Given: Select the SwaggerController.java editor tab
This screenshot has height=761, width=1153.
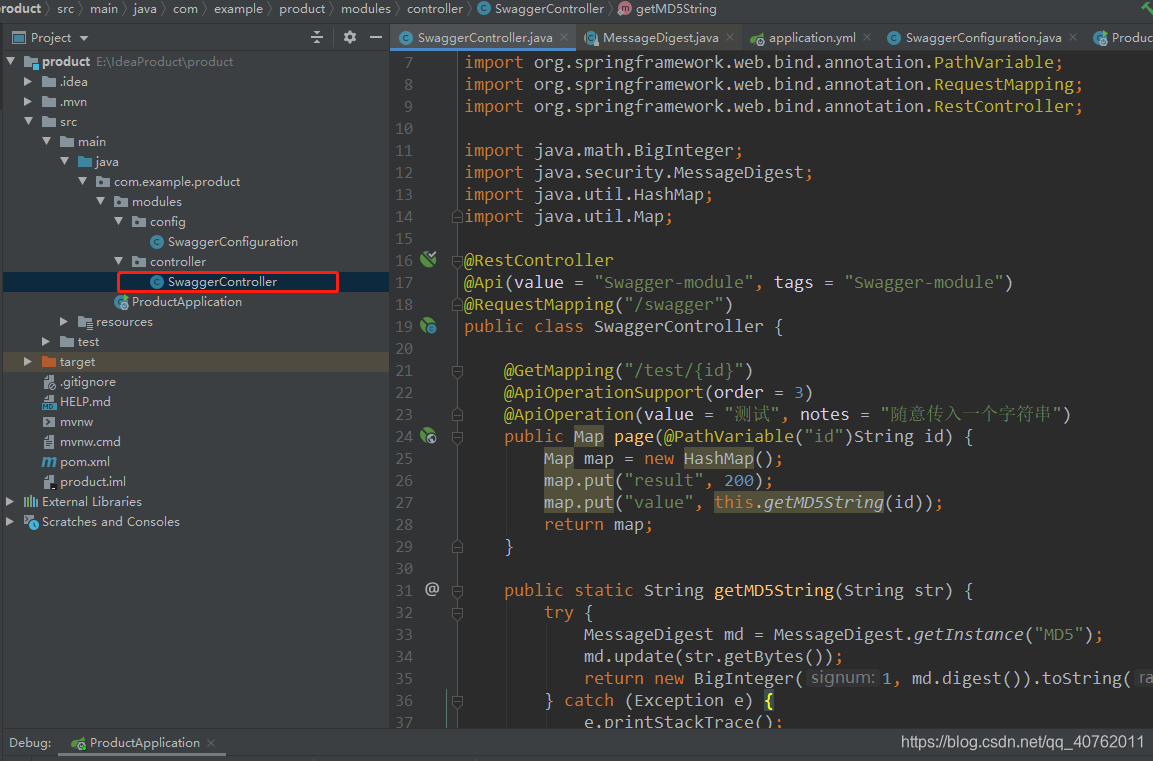Looking at the screenshot, I should [485, 37].
